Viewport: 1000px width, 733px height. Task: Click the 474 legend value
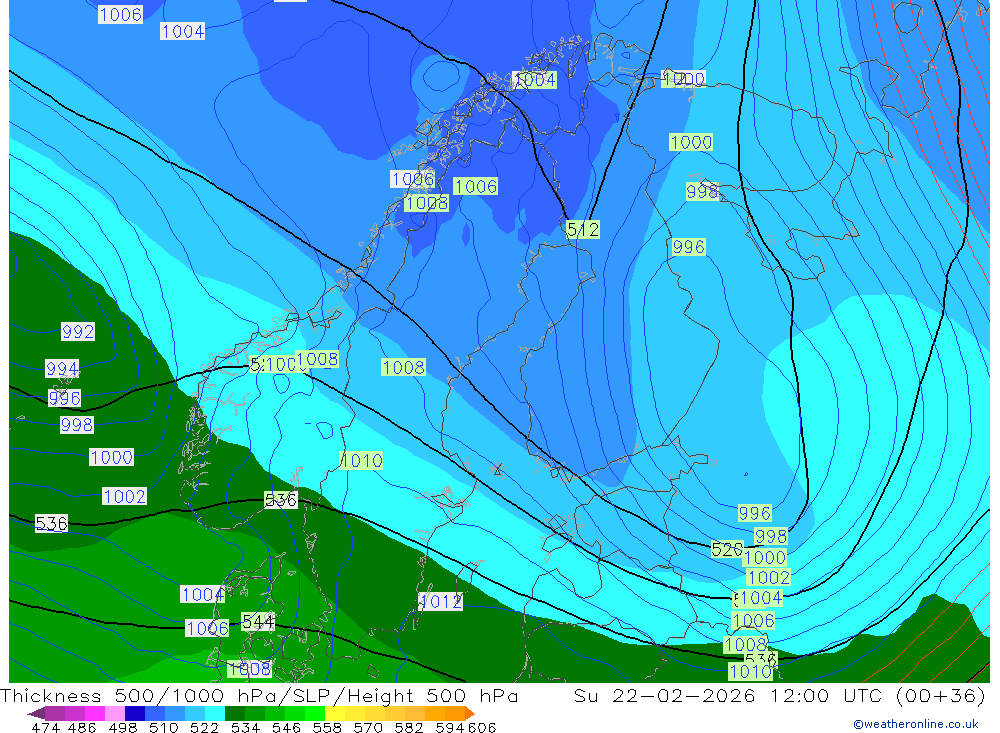45,727
